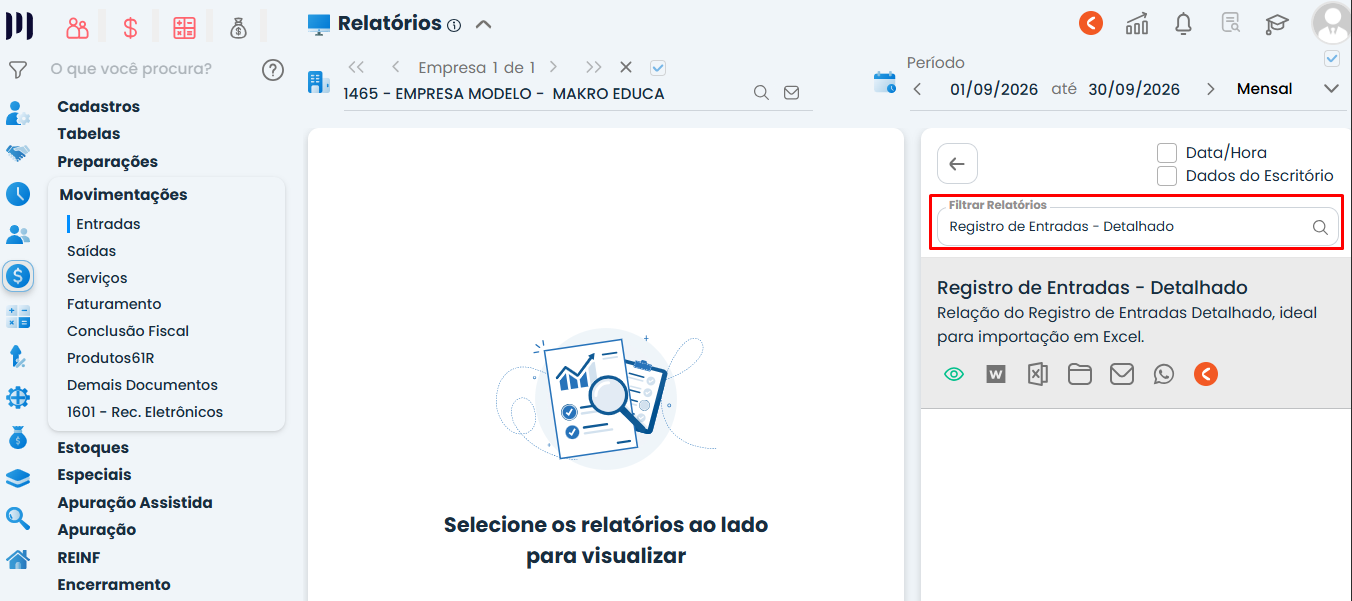Expand the Estoques menu
The image size is (1352, 601).
93,448
